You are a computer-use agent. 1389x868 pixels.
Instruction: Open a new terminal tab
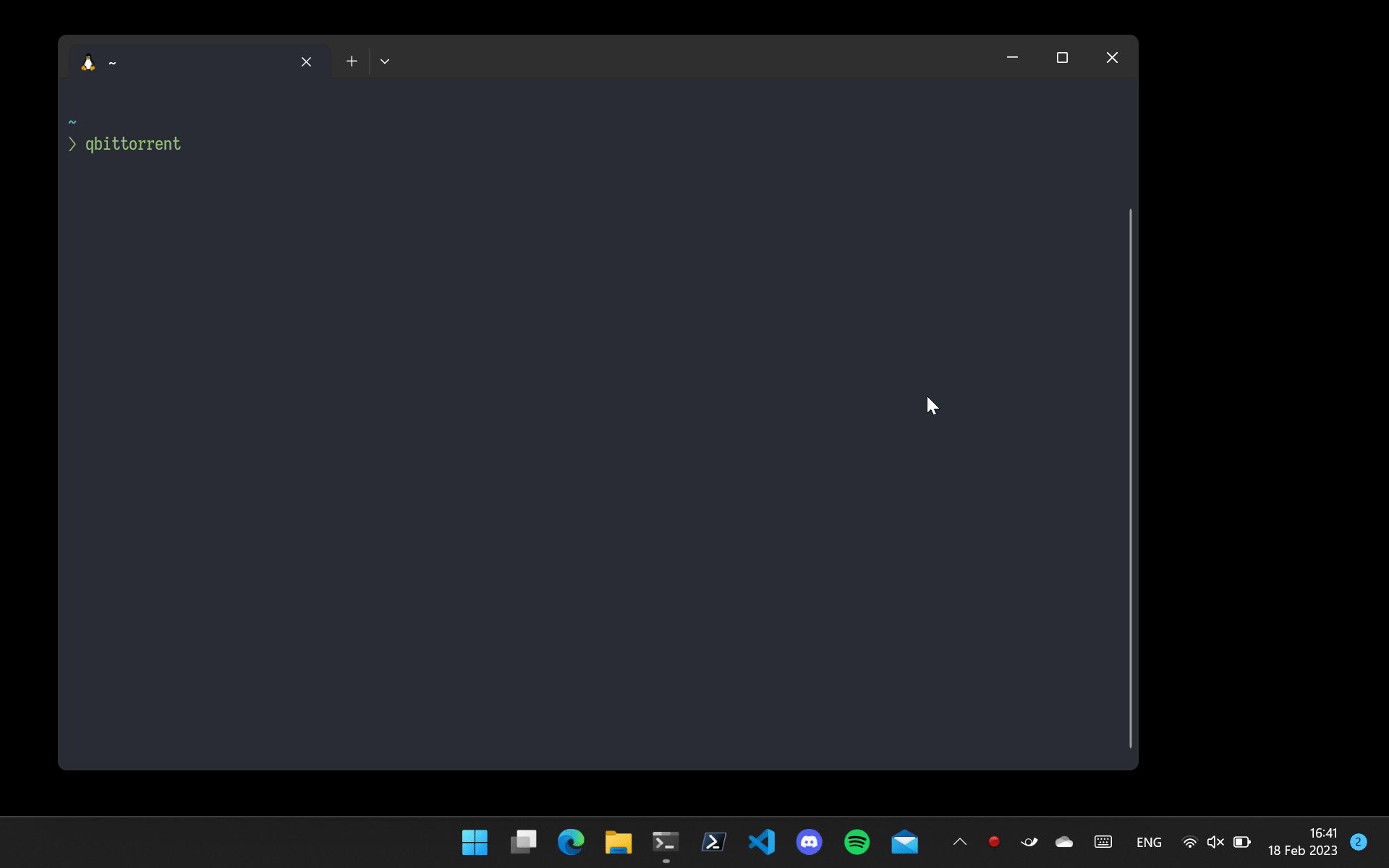(x=352, y=61)
